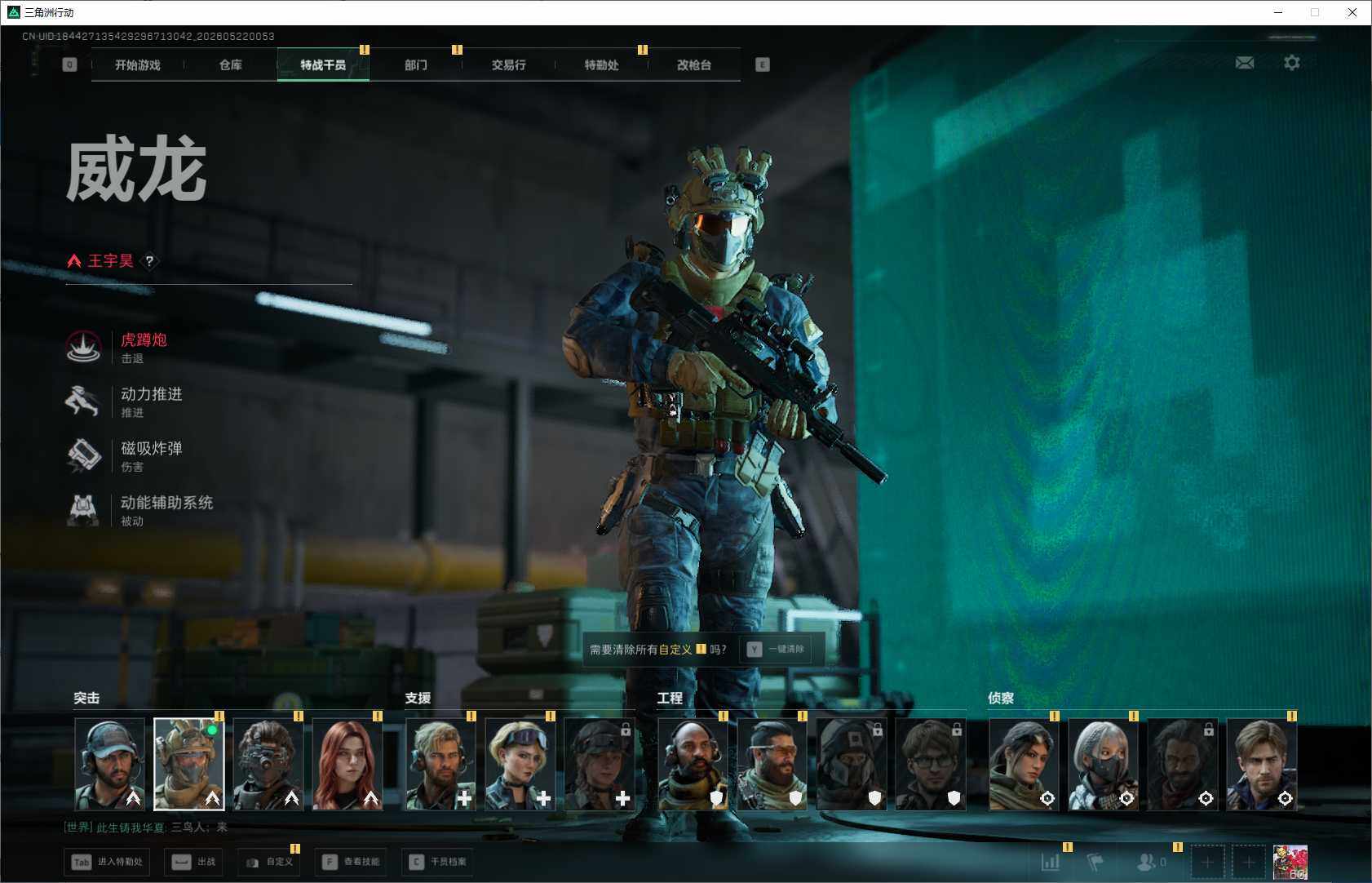Open the player avatar with roses

(1290, 862)
